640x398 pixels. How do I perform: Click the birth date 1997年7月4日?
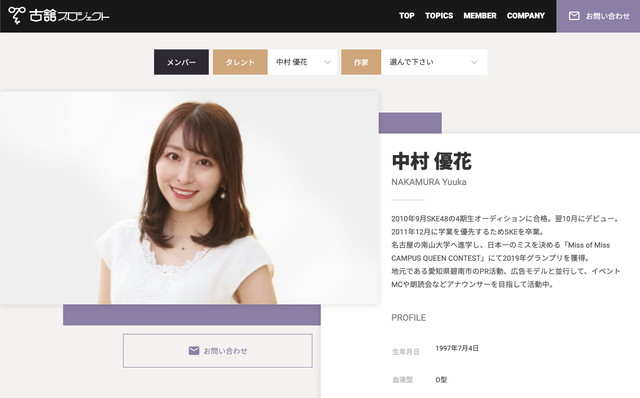(457, 348)
